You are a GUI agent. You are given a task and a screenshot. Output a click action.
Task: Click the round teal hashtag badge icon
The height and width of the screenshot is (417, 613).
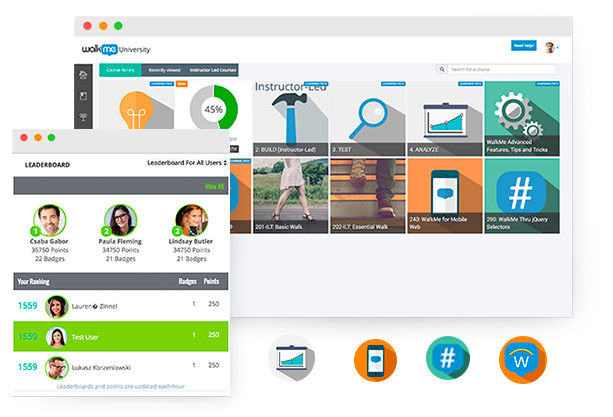point(448,358)
